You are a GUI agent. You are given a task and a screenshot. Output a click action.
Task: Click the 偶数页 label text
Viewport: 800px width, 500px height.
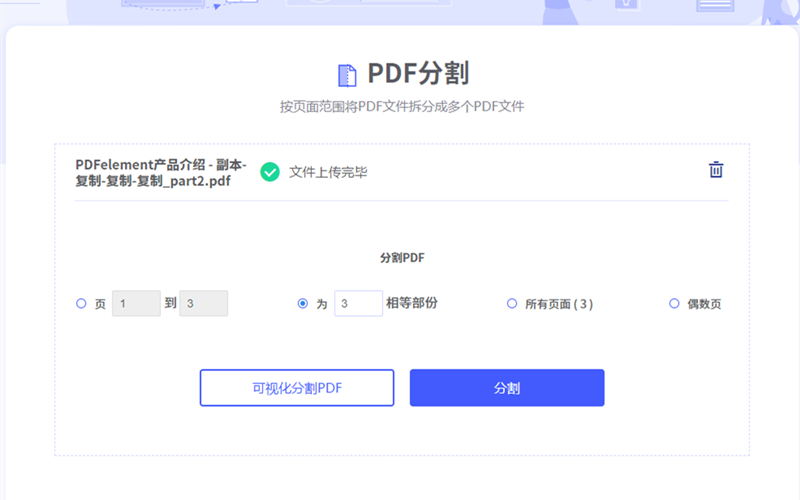coord(704,304)
